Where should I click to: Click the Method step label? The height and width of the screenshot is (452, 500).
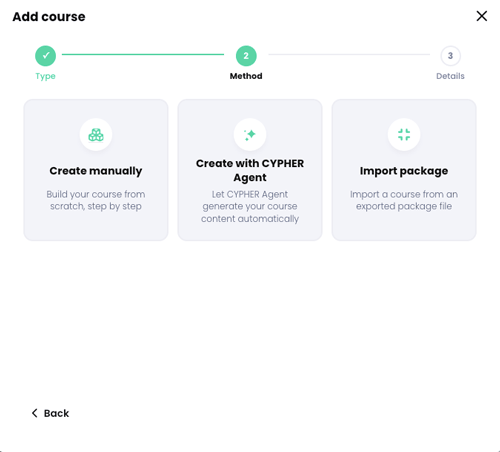pyautogui.click(x=246, y=76)
